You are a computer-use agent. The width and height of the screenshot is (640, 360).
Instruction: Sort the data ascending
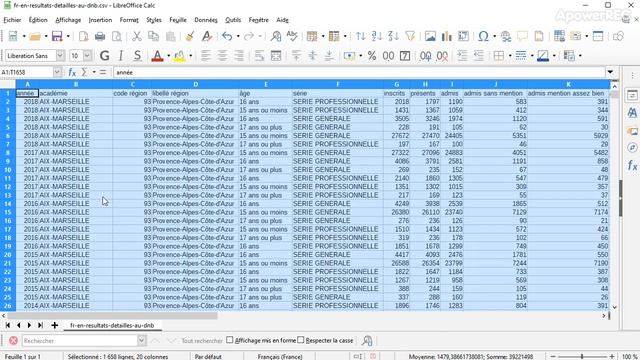tap(377, 37)
